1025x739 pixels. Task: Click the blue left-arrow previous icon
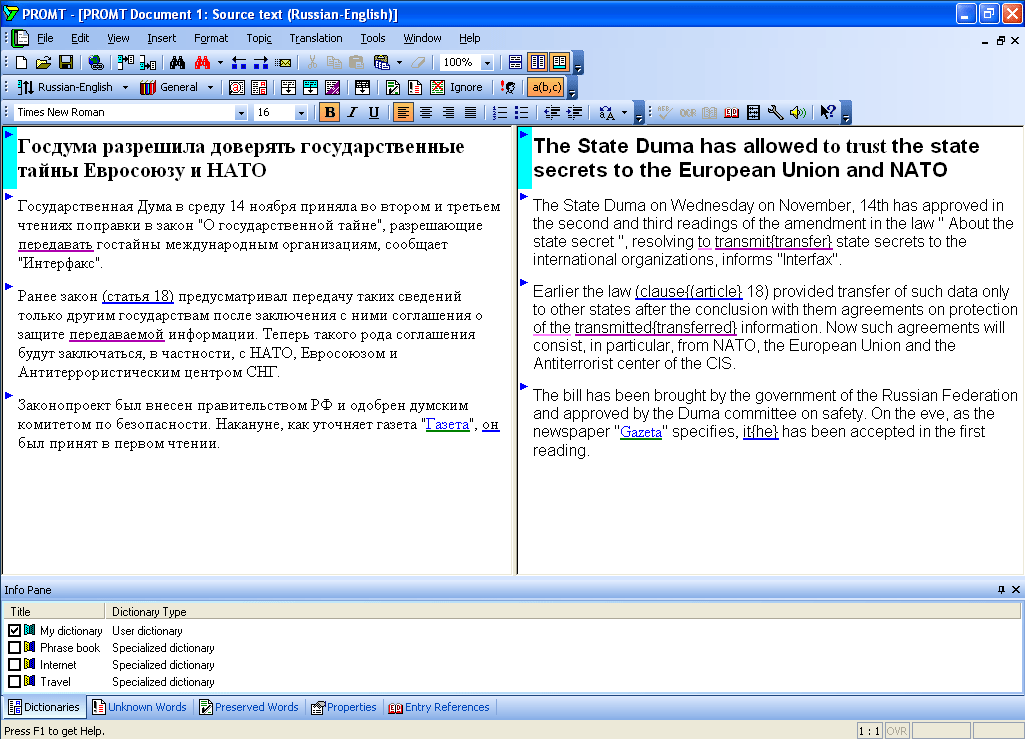[x=239, y=63]
